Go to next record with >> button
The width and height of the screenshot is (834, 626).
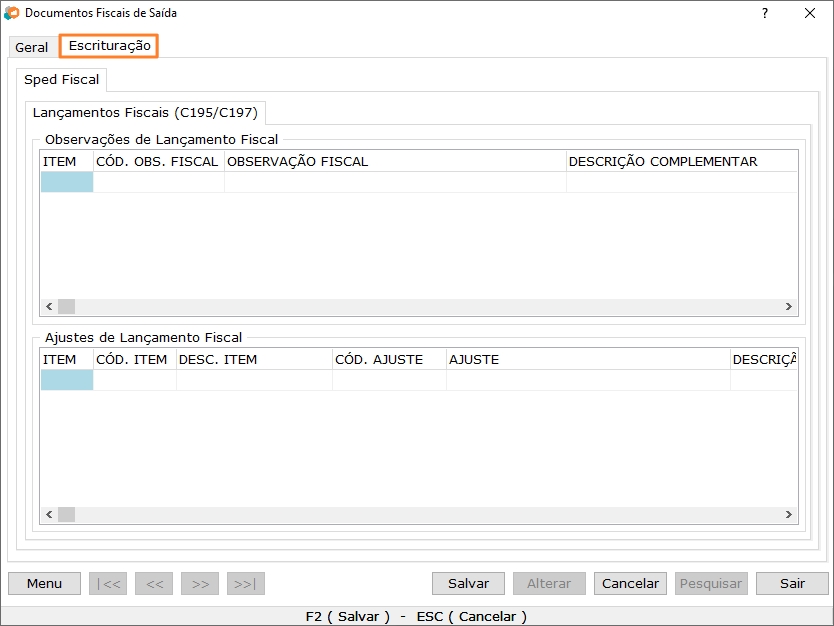pos(200,584)
